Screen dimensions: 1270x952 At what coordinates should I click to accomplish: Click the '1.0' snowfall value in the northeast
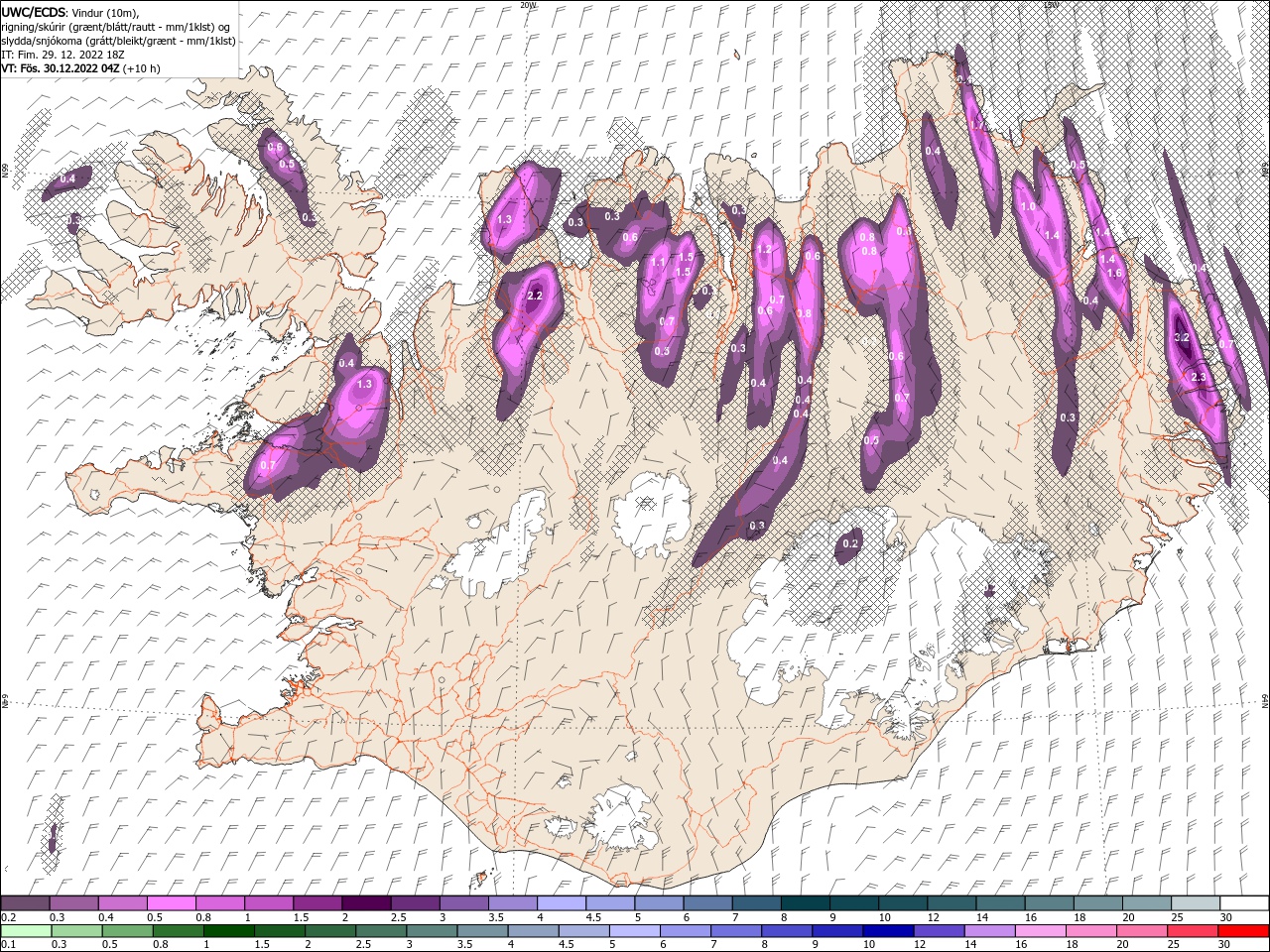(x=1028, y=206)
